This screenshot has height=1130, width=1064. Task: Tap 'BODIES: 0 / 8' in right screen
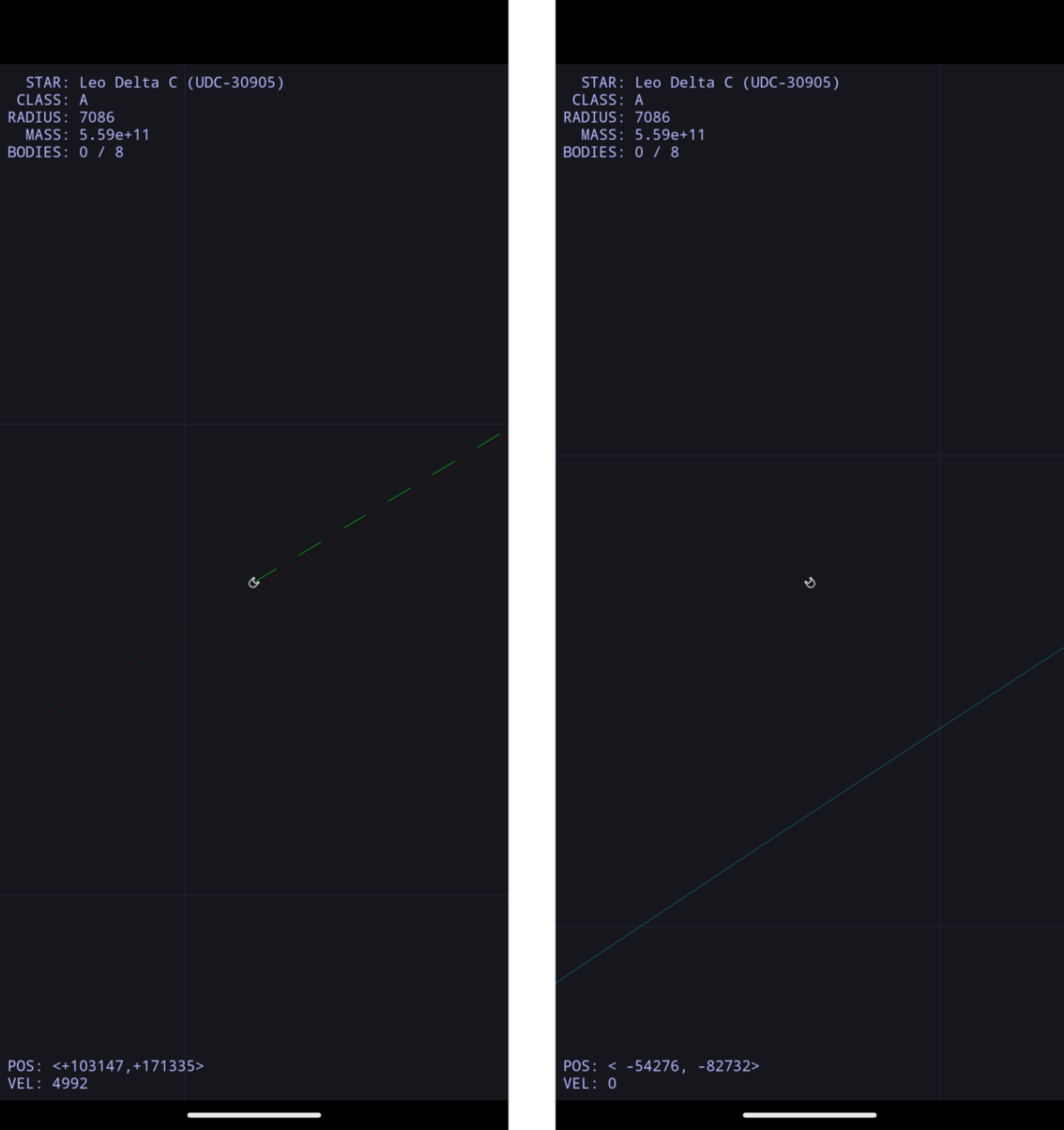[x=621, y=153]
